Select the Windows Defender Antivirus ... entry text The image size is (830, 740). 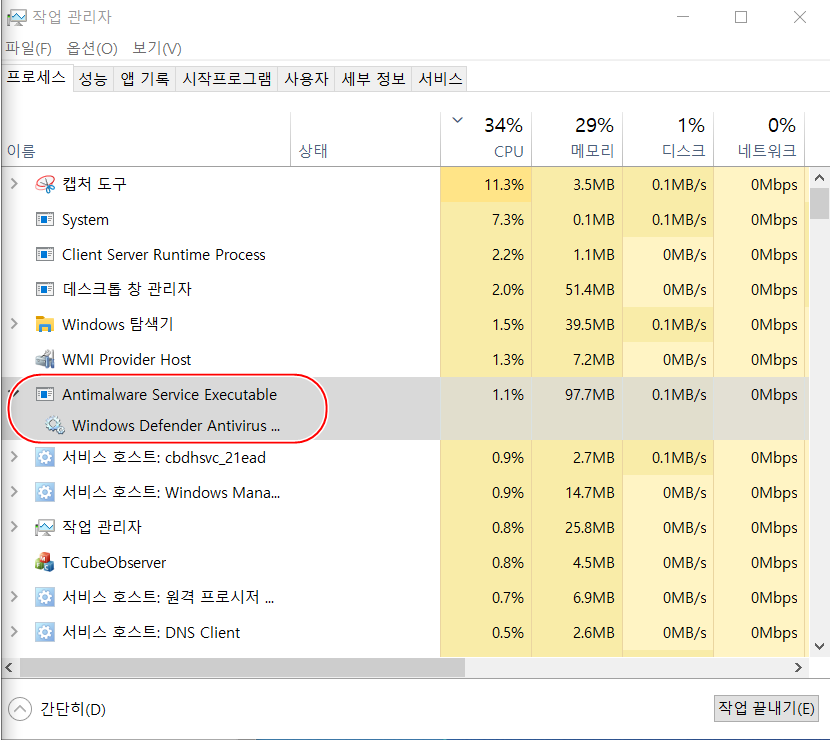point(176,426)
